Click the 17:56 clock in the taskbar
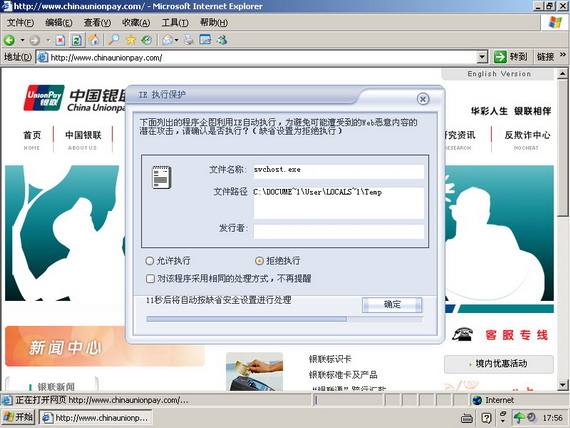This screenshot has width=570, height=428. point(552,418)
